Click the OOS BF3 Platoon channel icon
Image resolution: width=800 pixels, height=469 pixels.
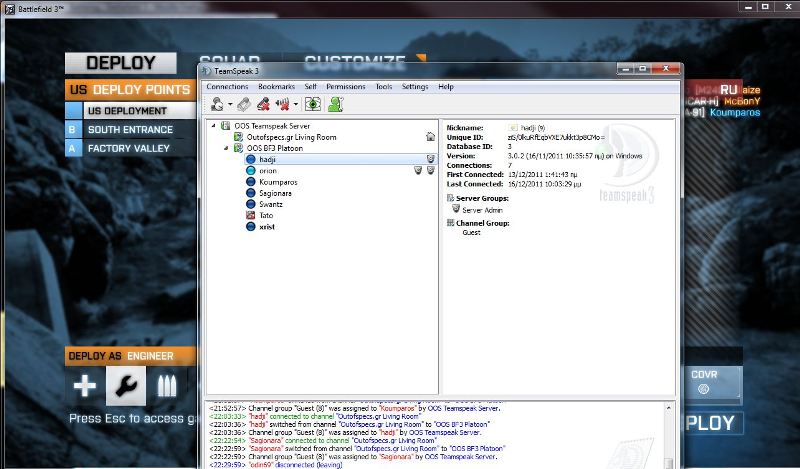tap(238, 148)
